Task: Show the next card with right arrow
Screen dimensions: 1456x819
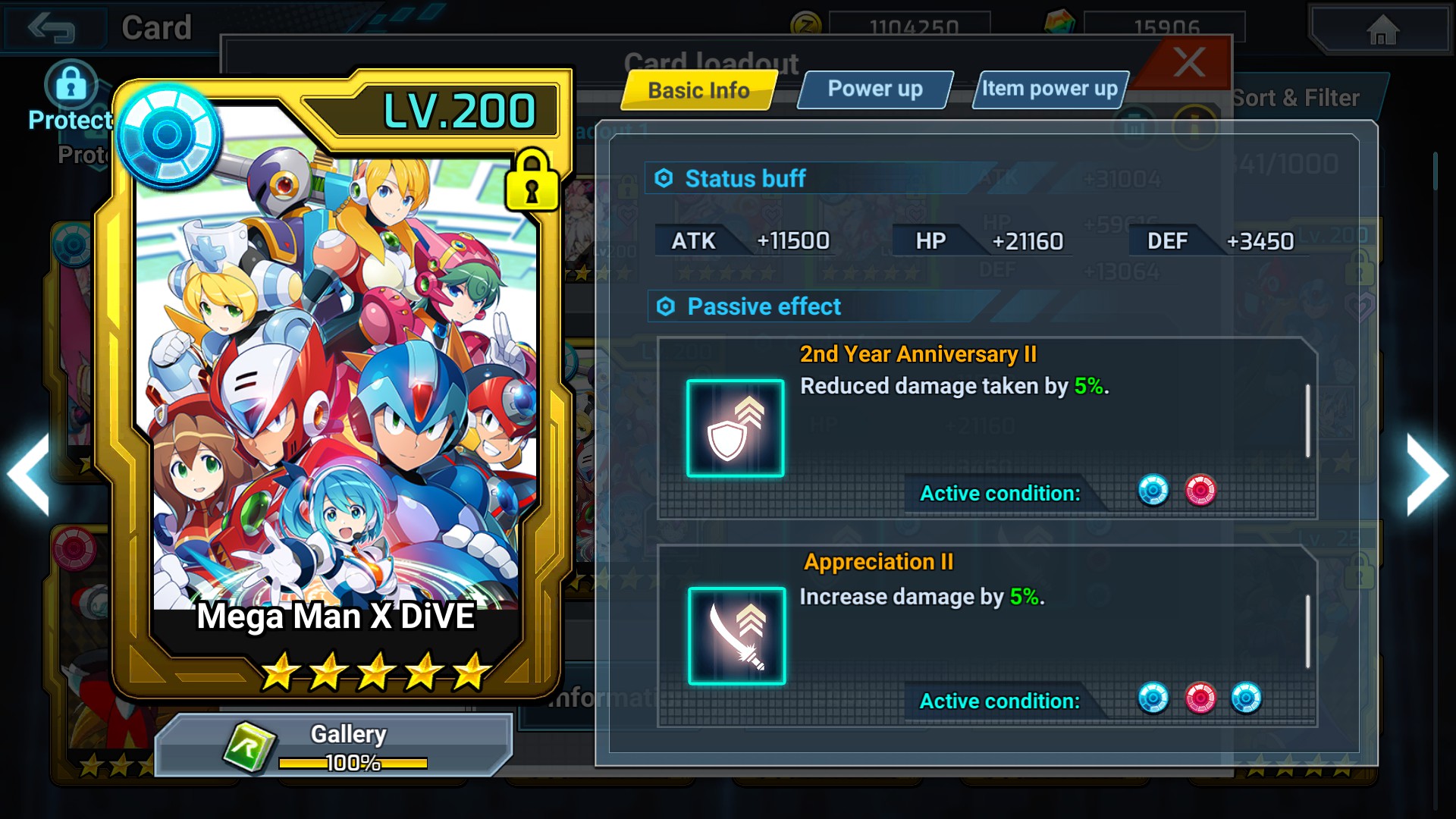Action: tap(1427, 475)
